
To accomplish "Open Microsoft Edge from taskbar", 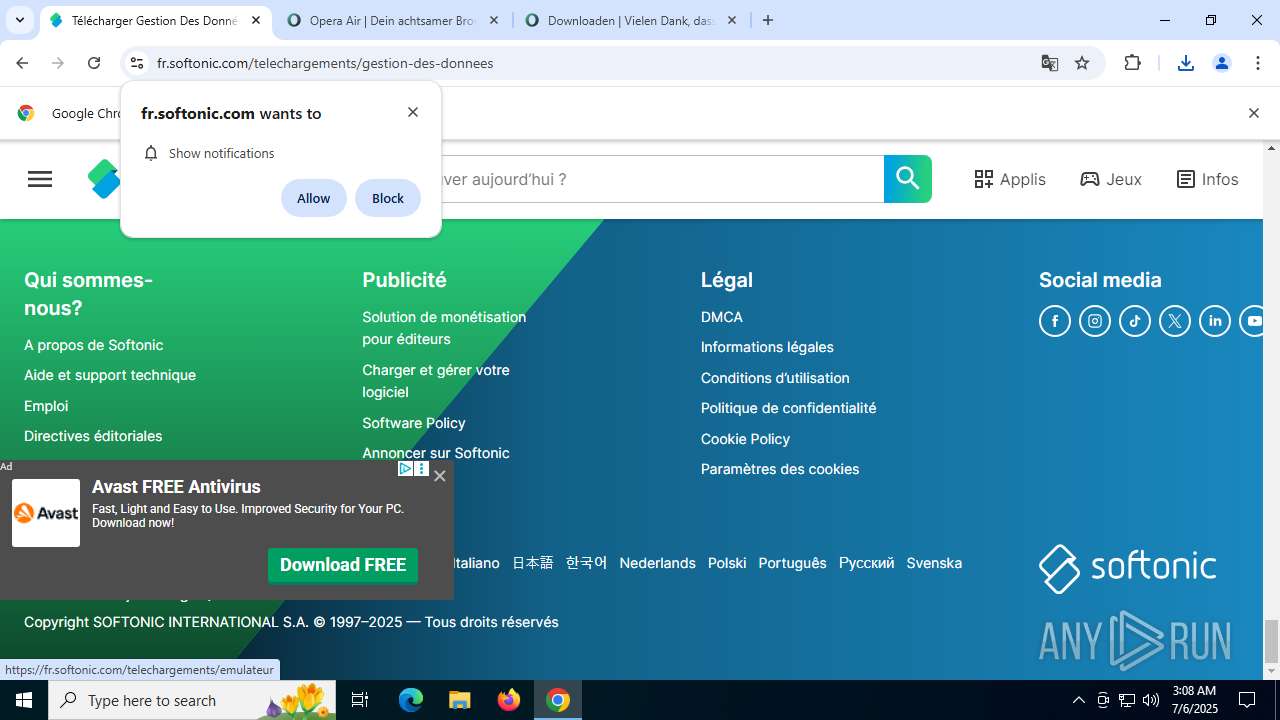I will pyautogui.click(x=411, y=700).
